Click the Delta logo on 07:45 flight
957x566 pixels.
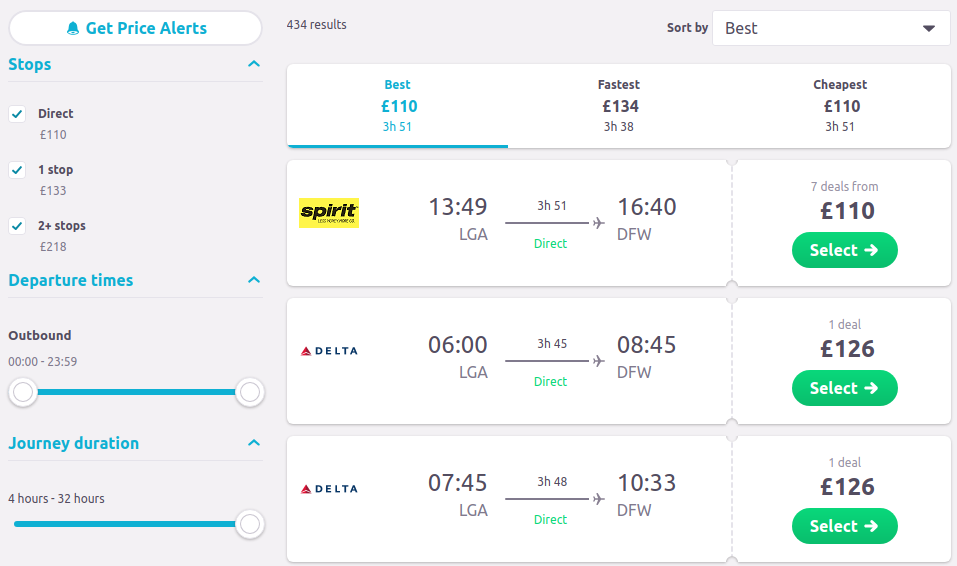(x=329, y=489)
